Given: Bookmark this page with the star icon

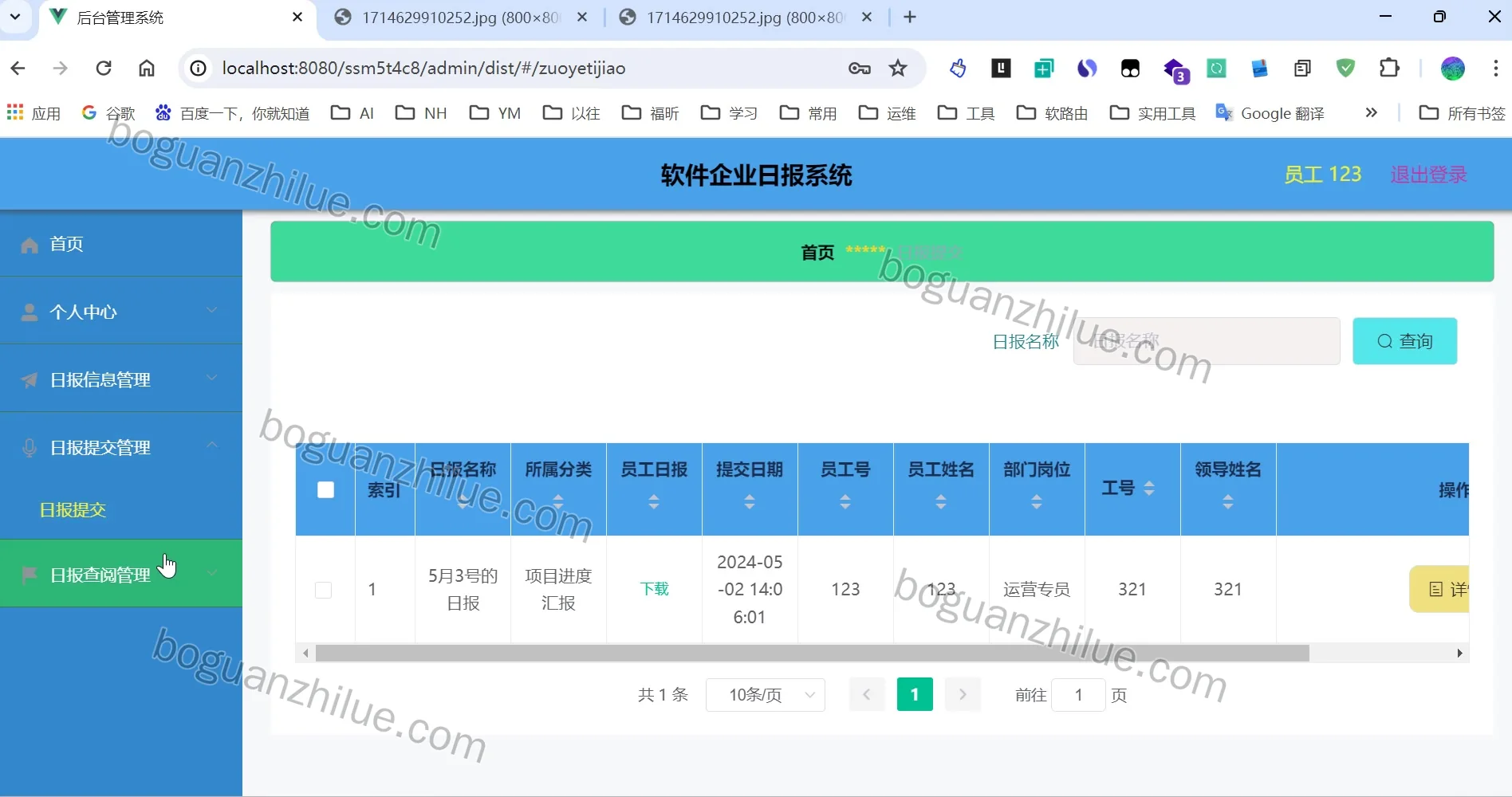Looking at the screenshot, I should 898,69.
